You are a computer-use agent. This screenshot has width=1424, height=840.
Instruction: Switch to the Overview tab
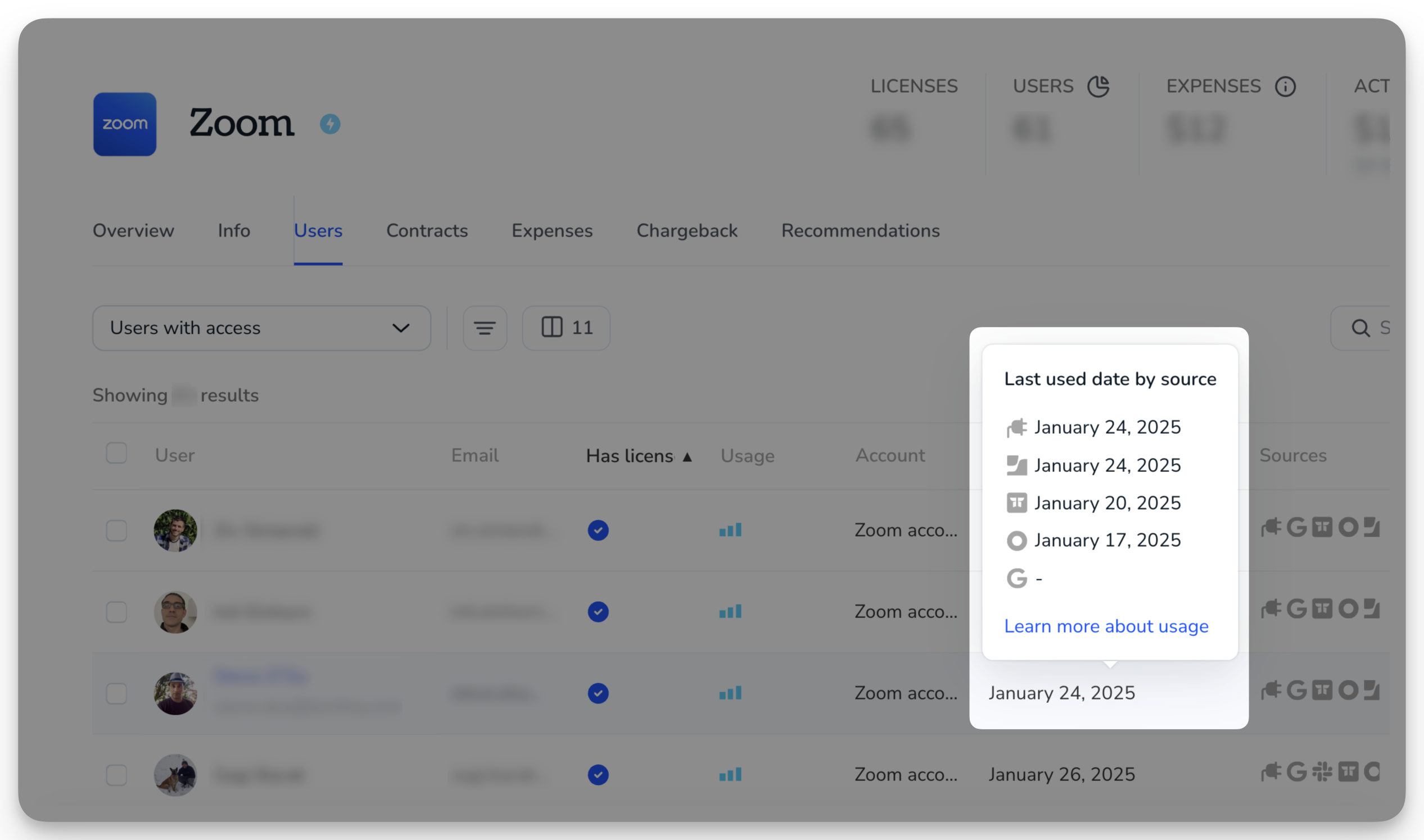(134, 230)
